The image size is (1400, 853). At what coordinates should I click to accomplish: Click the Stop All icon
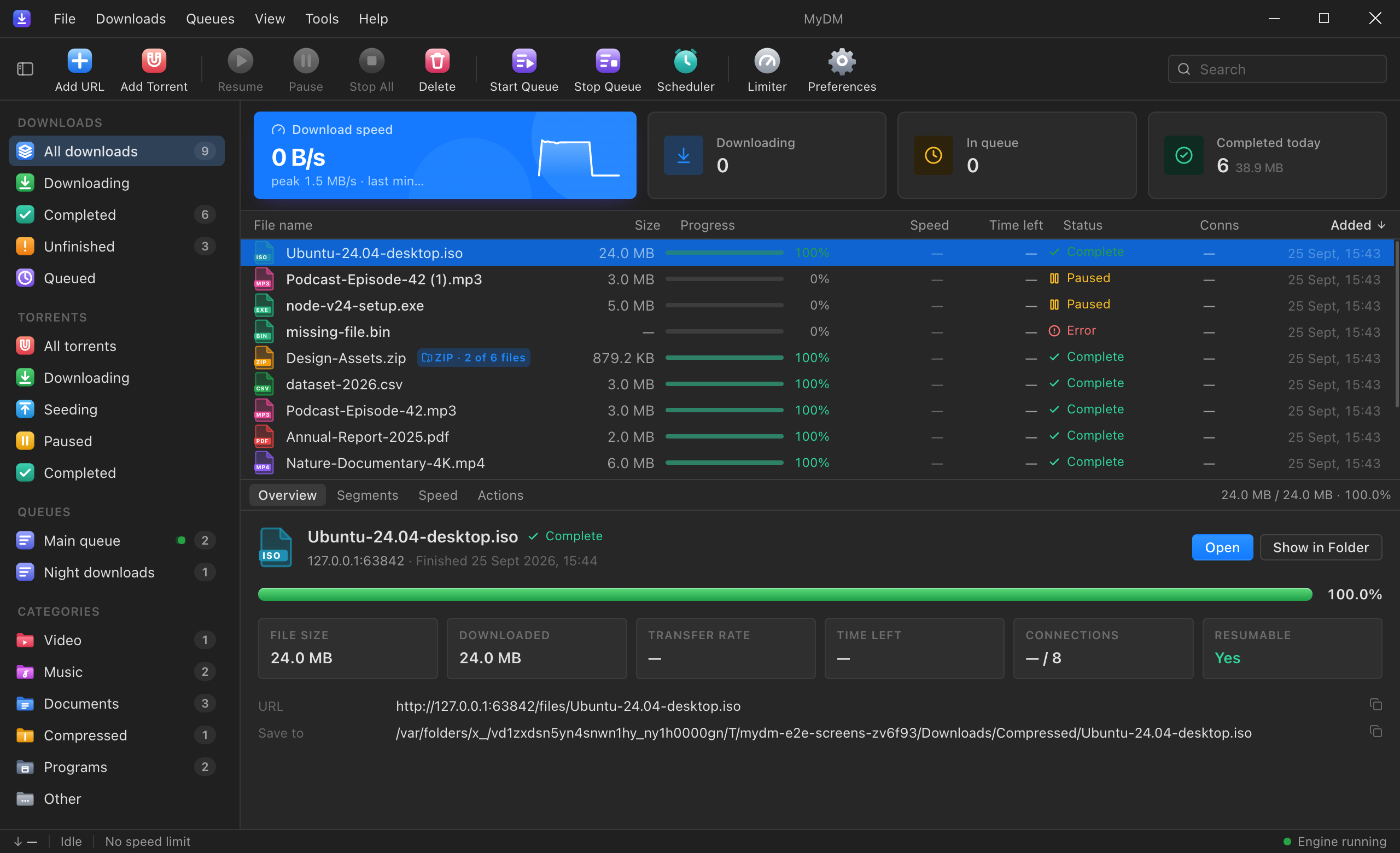pyautogui.click(x=371, y=61)
